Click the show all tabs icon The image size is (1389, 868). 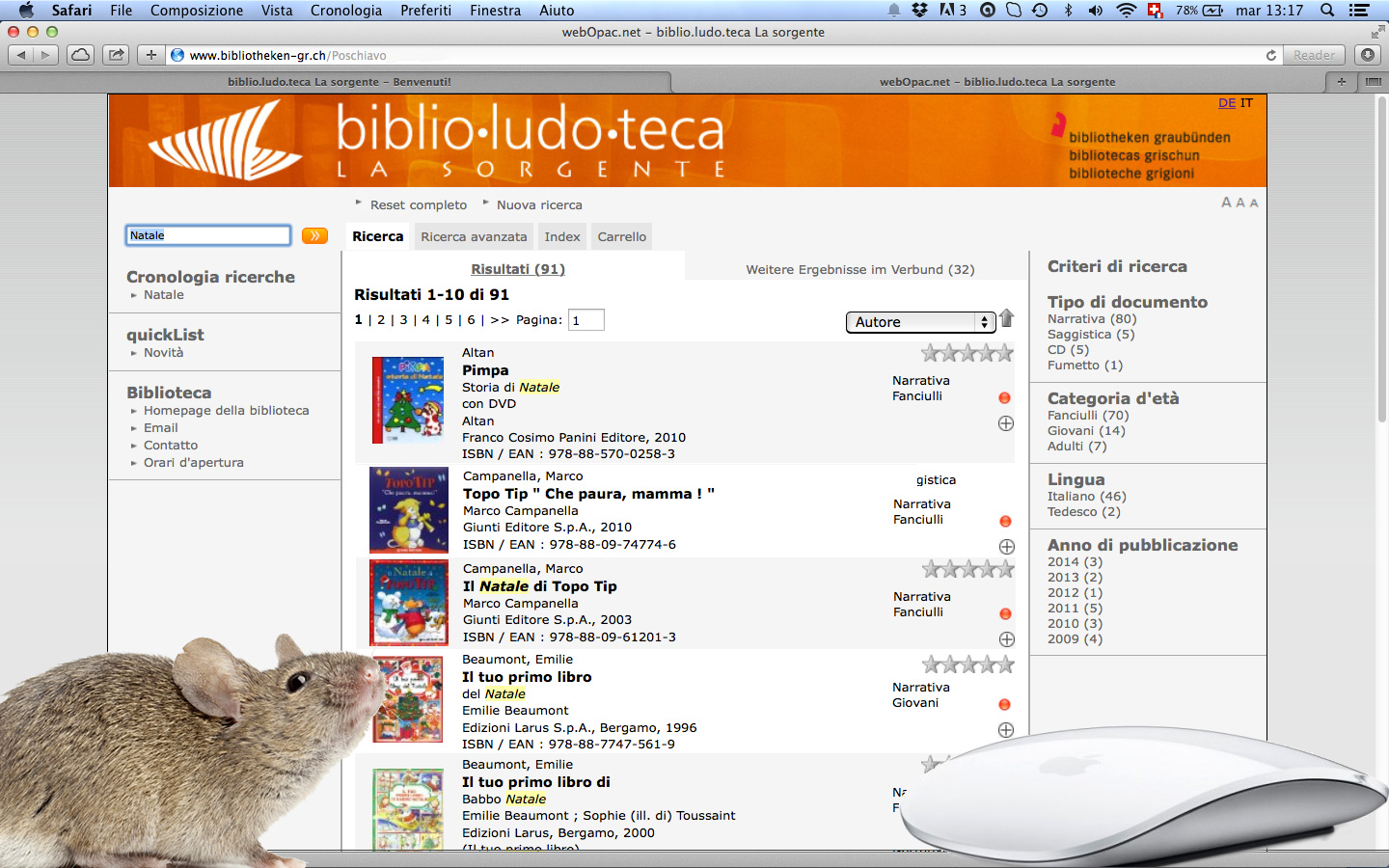pos(1374,82)
